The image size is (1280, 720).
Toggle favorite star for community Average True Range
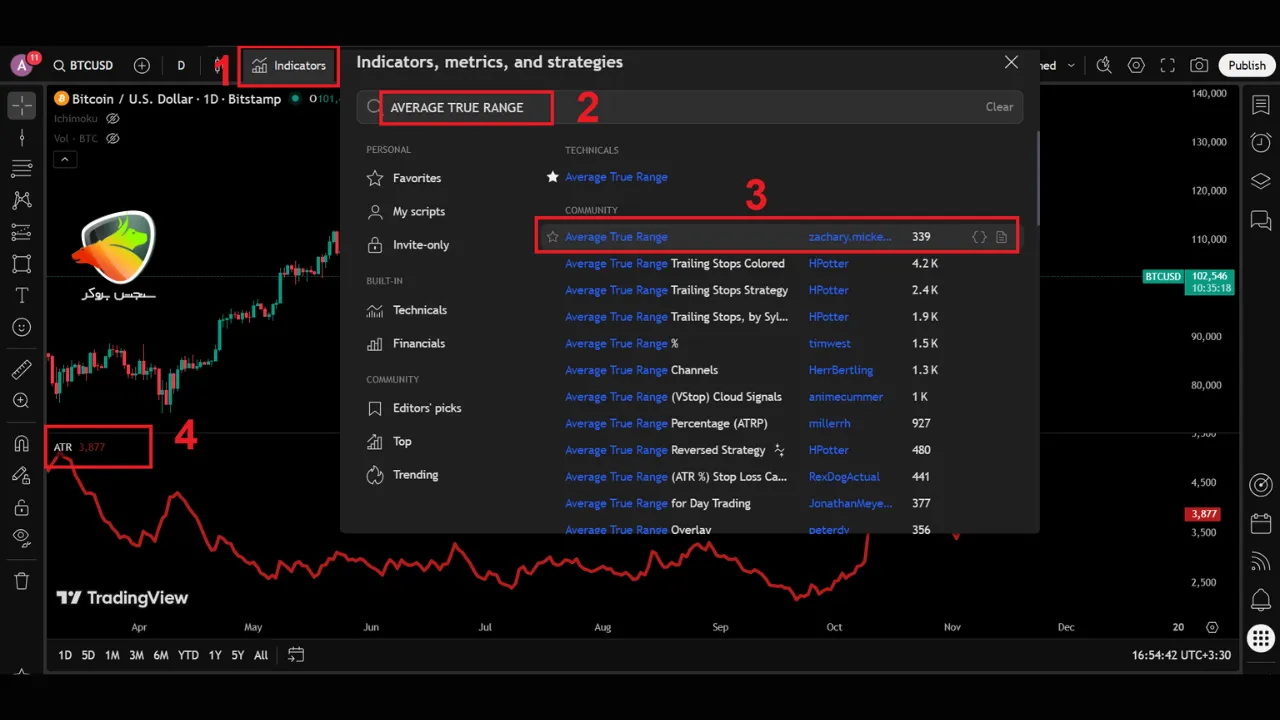(552, 237)
